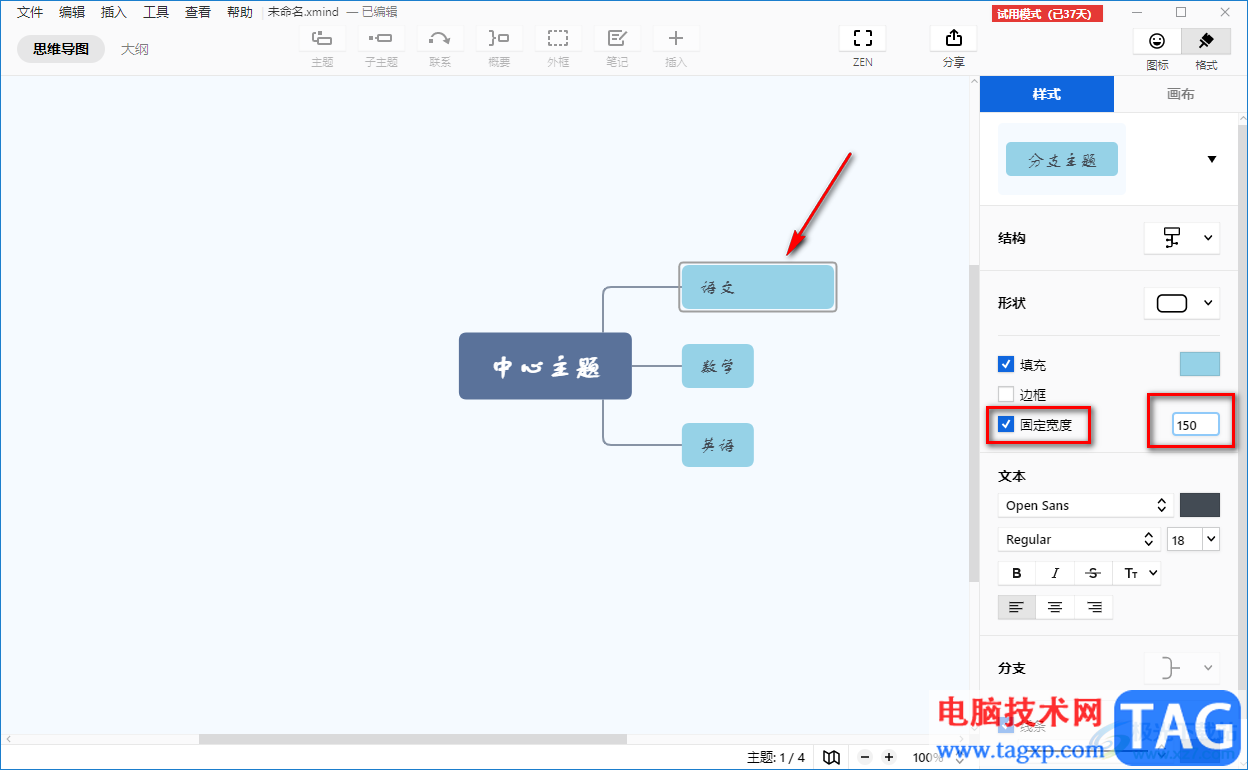Click the horizontal canvas scrollbar
The height and width of the screenshot is (770, 1248).
pyautogui.click(x=412, y=739)
